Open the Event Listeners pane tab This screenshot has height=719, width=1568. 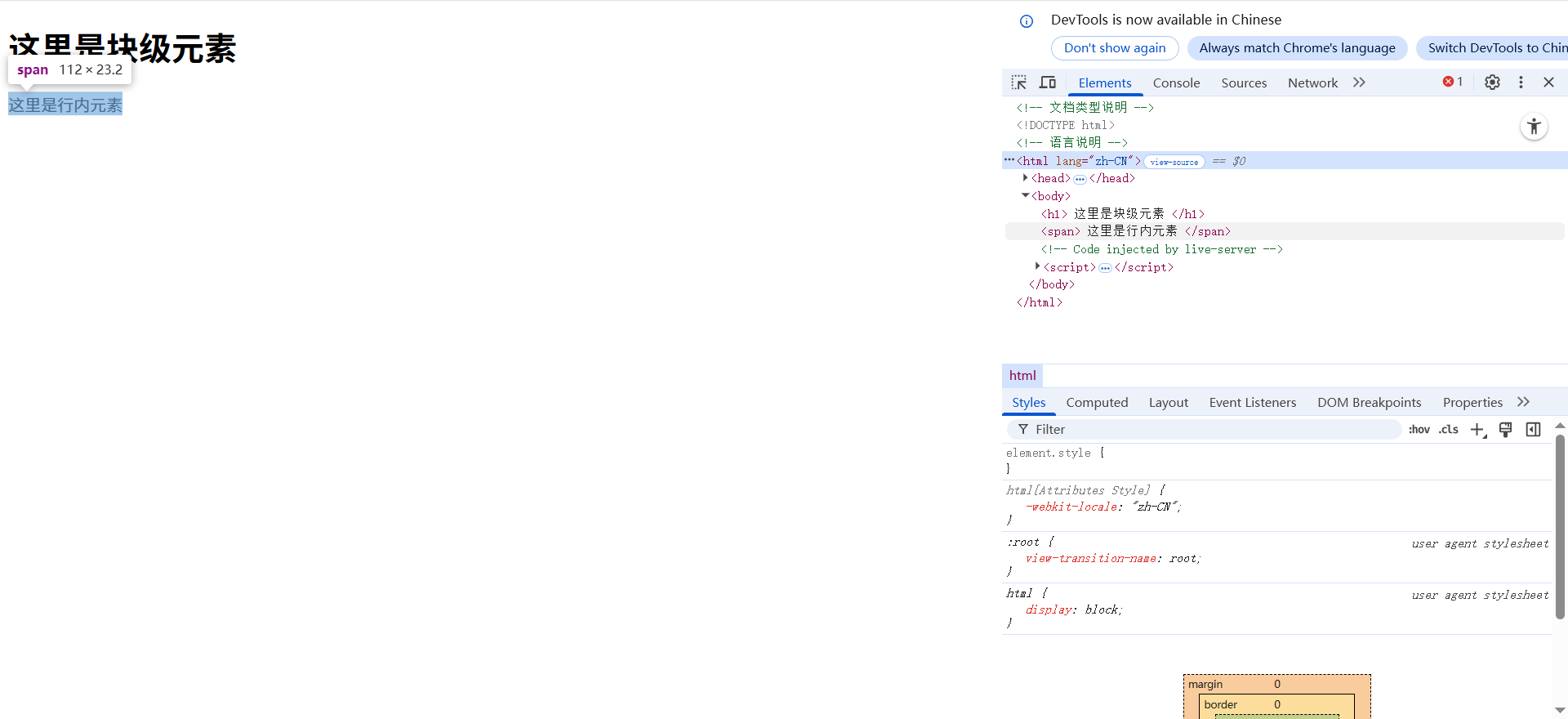coord(1252,402)
